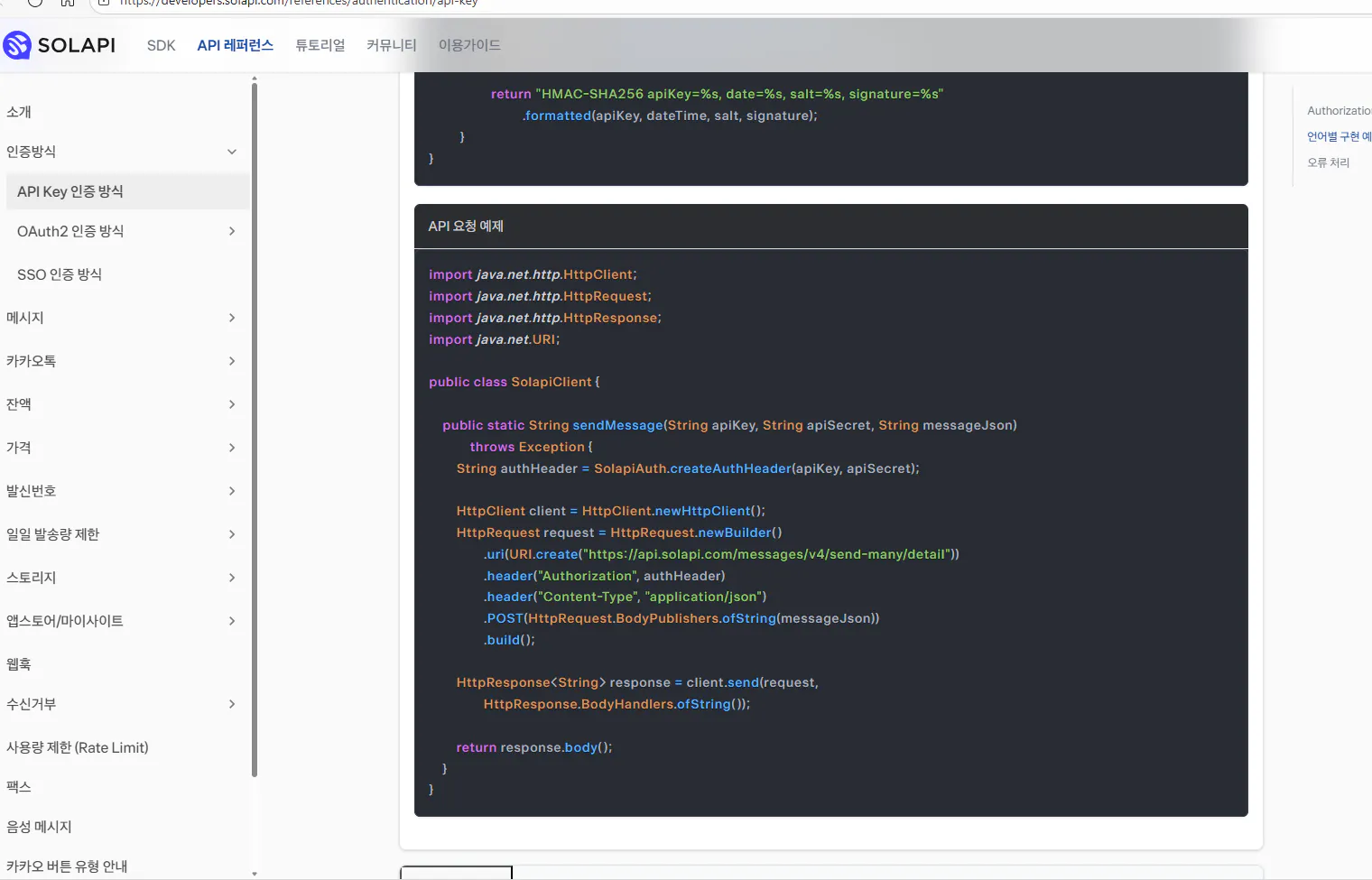This screenshot has width=1372, height=880.
Task: Expand the 스토리지 sidebar chevron
Action: click(x=232, y=578)
